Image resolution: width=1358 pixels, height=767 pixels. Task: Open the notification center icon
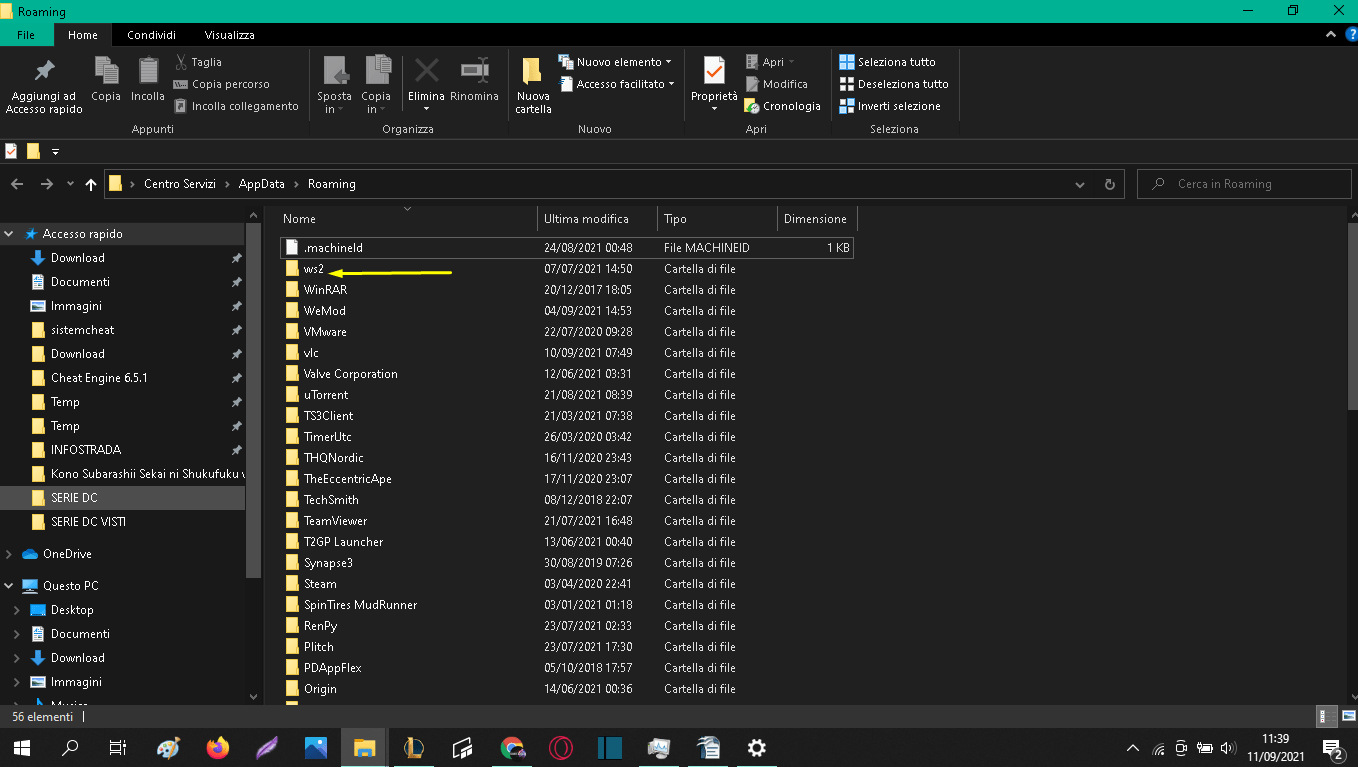tap(1333, 747)
